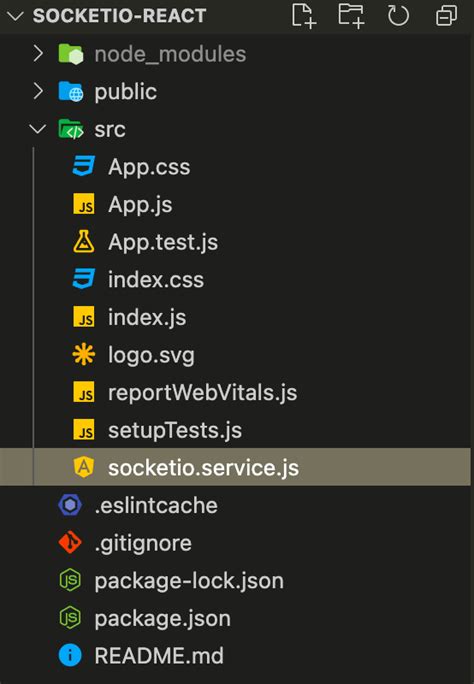Select the public folder name
Image resolution: width=474 pixels, height=684 pixels.
click(126, 92)
